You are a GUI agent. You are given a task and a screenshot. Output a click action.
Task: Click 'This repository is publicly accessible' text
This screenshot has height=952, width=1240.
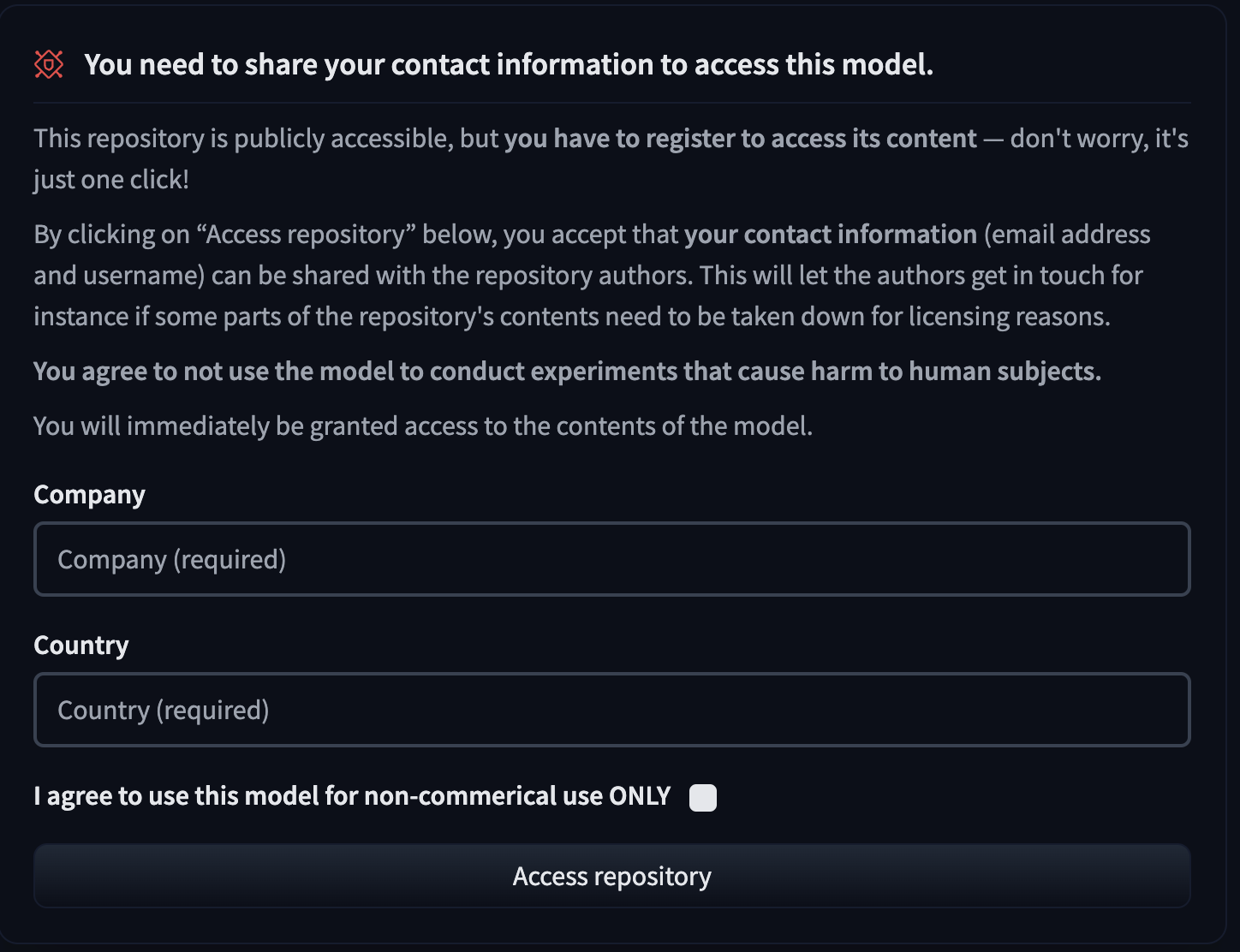click(242, 139)
